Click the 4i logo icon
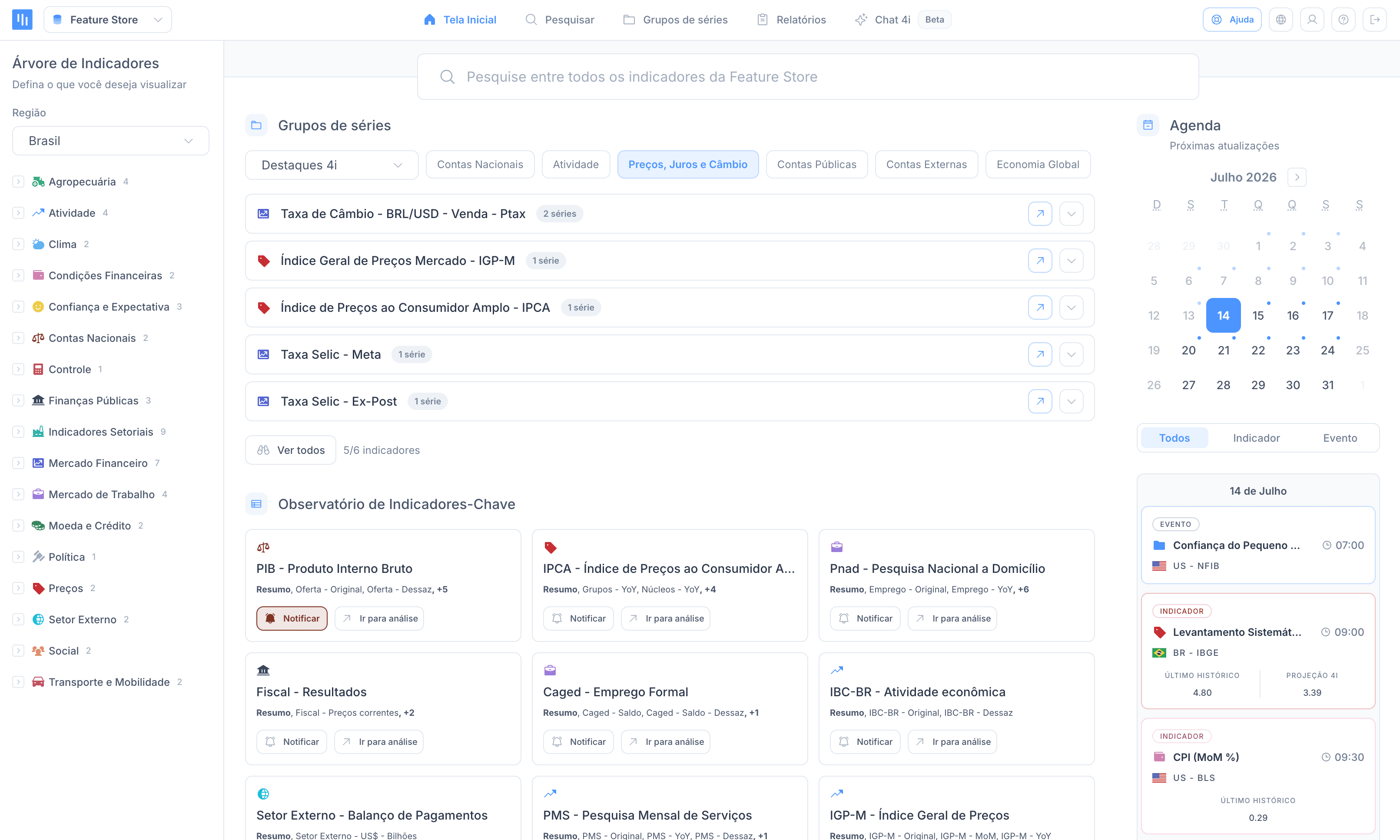The image size is (1400, 840). click(x=22, y=20)
